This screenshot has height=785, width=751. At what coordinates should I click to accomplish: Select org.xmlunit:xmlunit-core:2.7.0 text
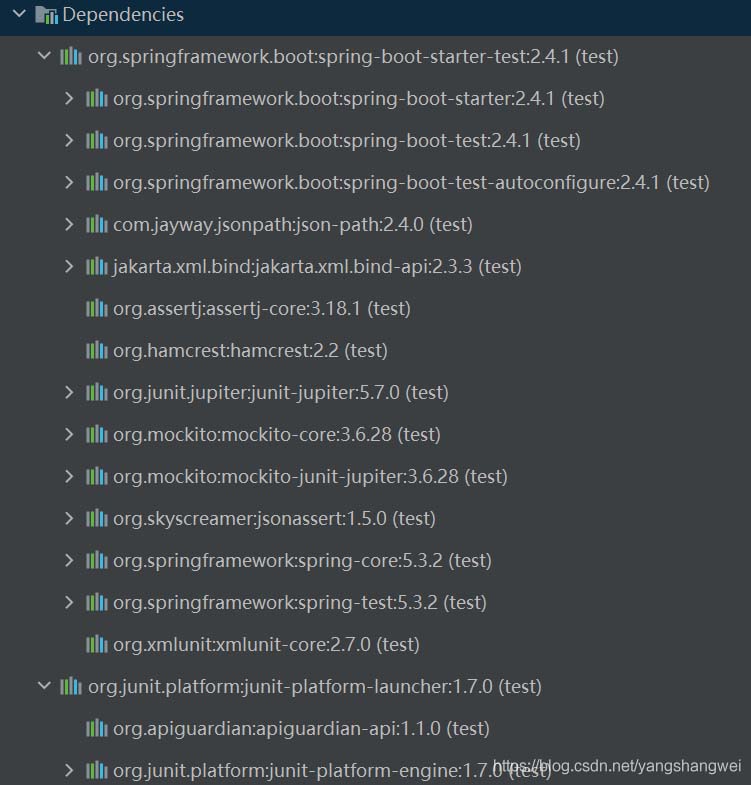[x=266, y=645]
